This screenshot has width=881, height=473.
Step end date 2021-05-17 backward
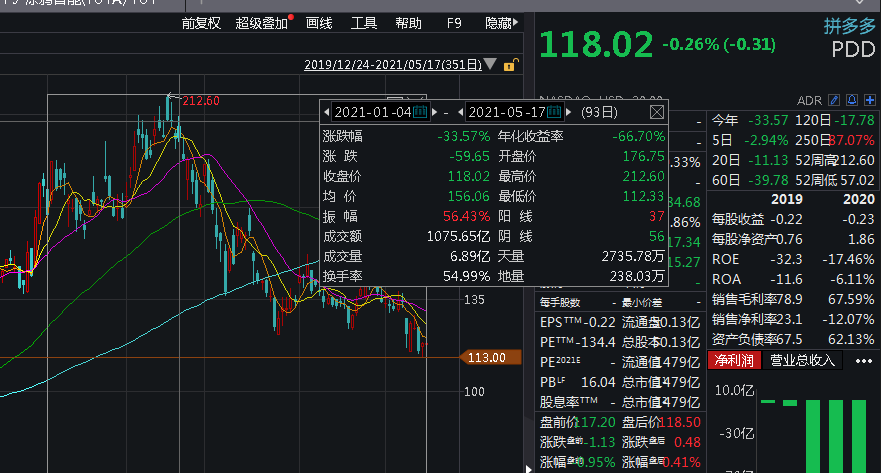coord(461,112)
